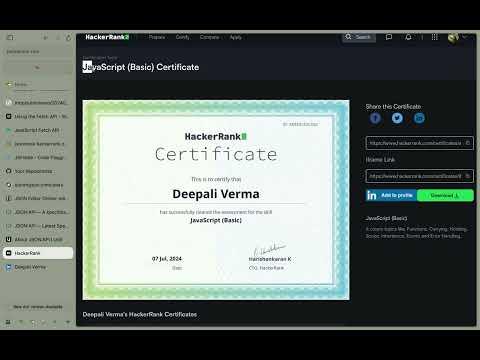The image size is (480, 360).
Task: Switch to the JavaScript Fetch API tab
Action: tap(38, 130)
